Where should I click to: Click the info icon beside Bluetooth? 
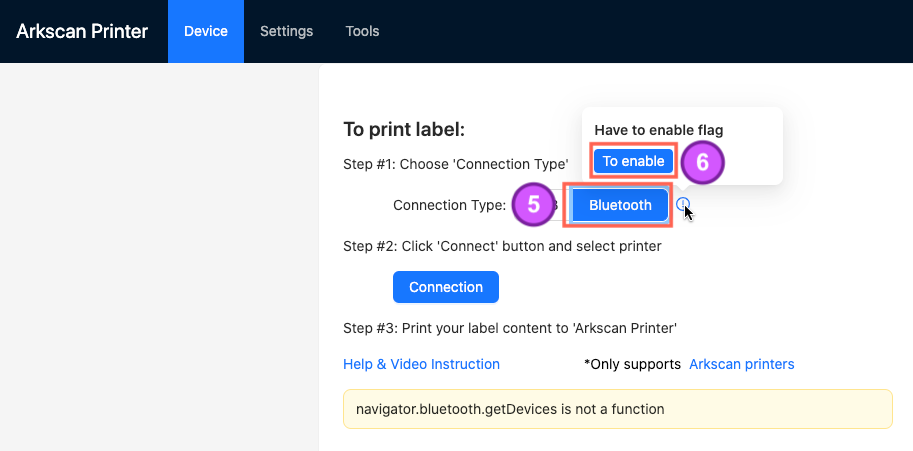[x=683, y=204]
